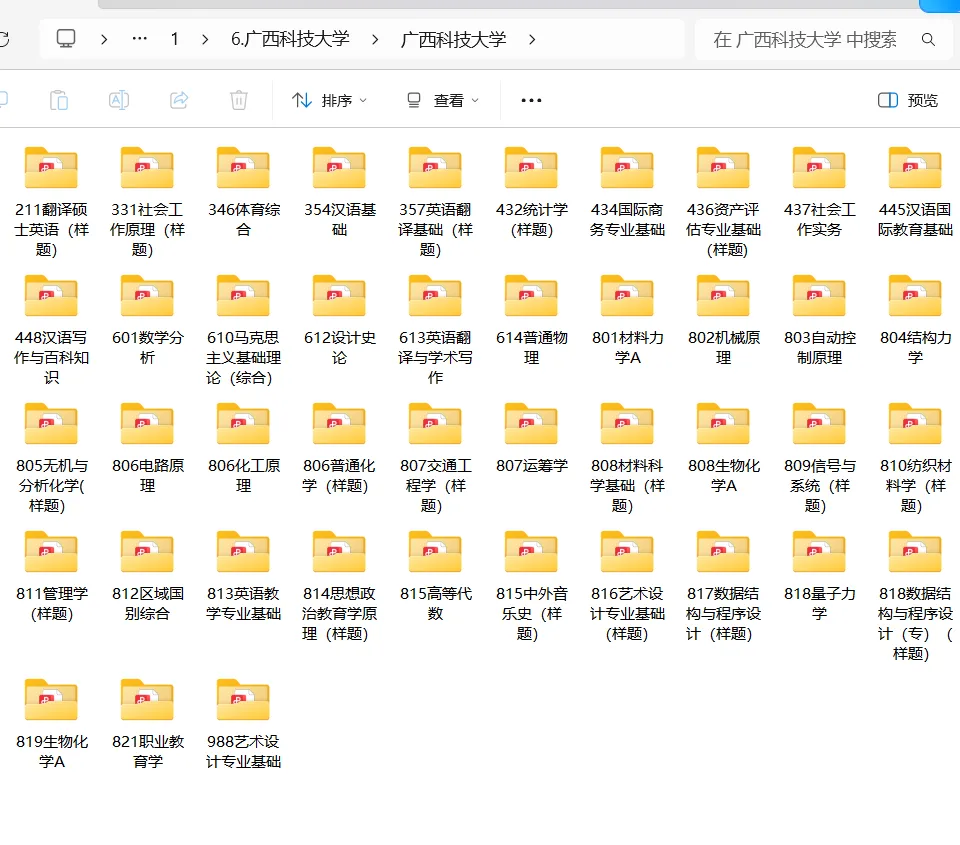Click label 808生物化学A
This screenshot has width=960, height=845.
pyautogui.click(x=724, y=476)
